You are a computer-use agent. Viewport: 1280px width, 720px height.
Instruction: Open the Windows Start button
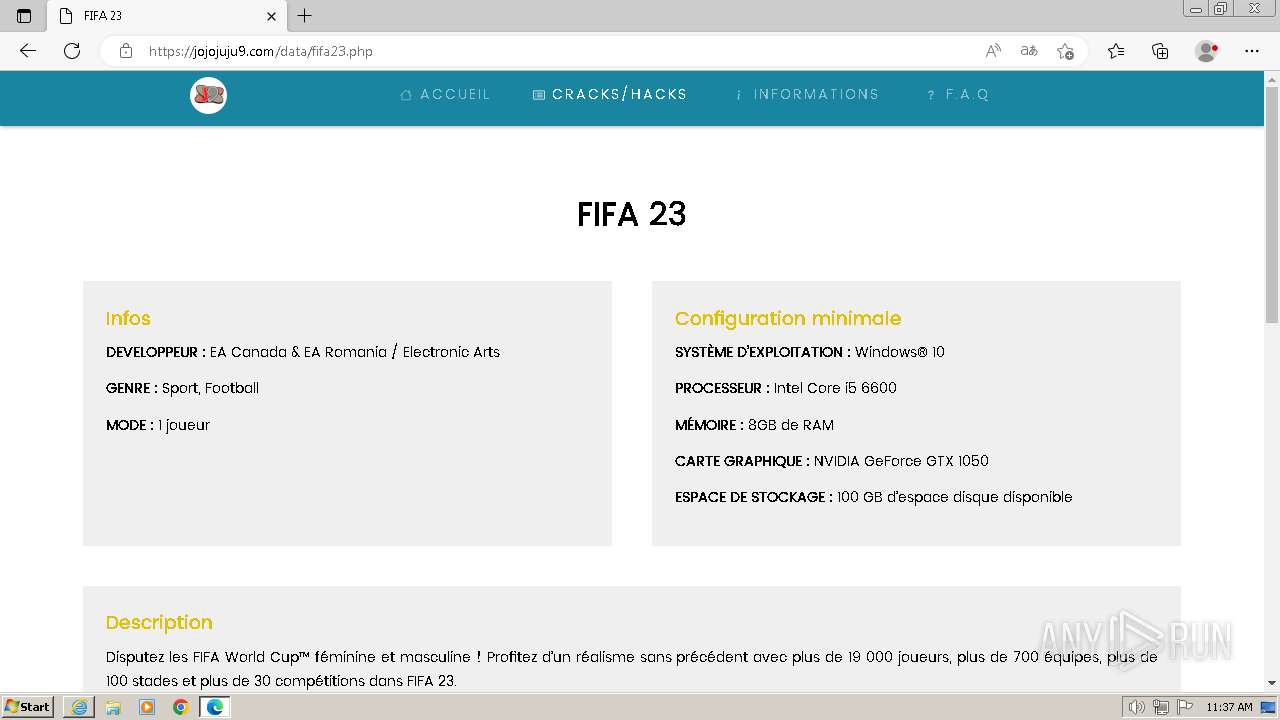tap(27, 706)
